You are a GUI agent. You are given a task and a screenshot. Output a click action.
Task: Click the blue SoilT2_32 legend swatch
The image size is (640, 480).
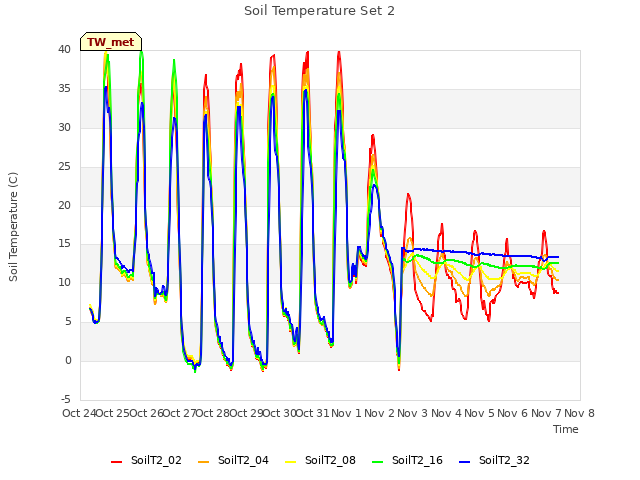(464, 462)
